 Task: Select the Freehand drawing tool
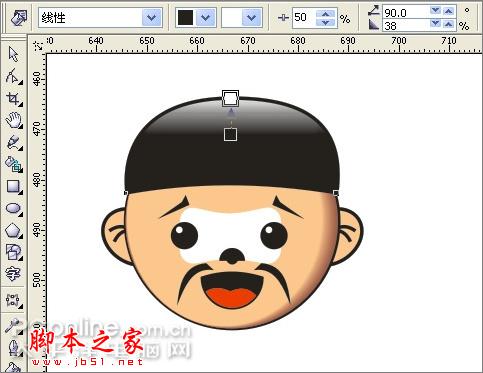[13, 143]
